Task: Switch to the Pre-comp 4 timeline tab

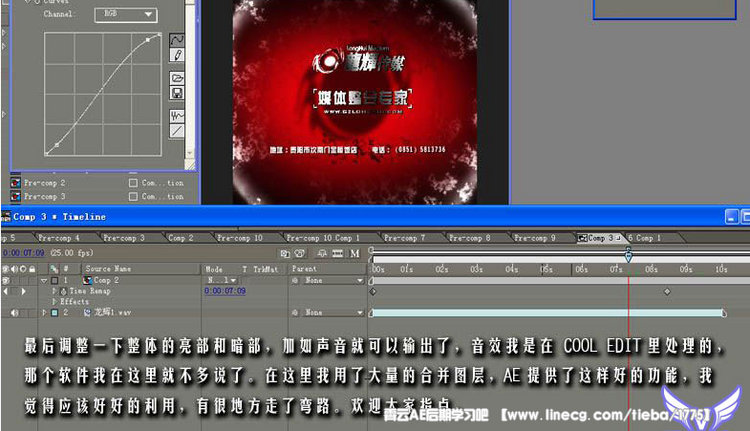Action: 59,238
